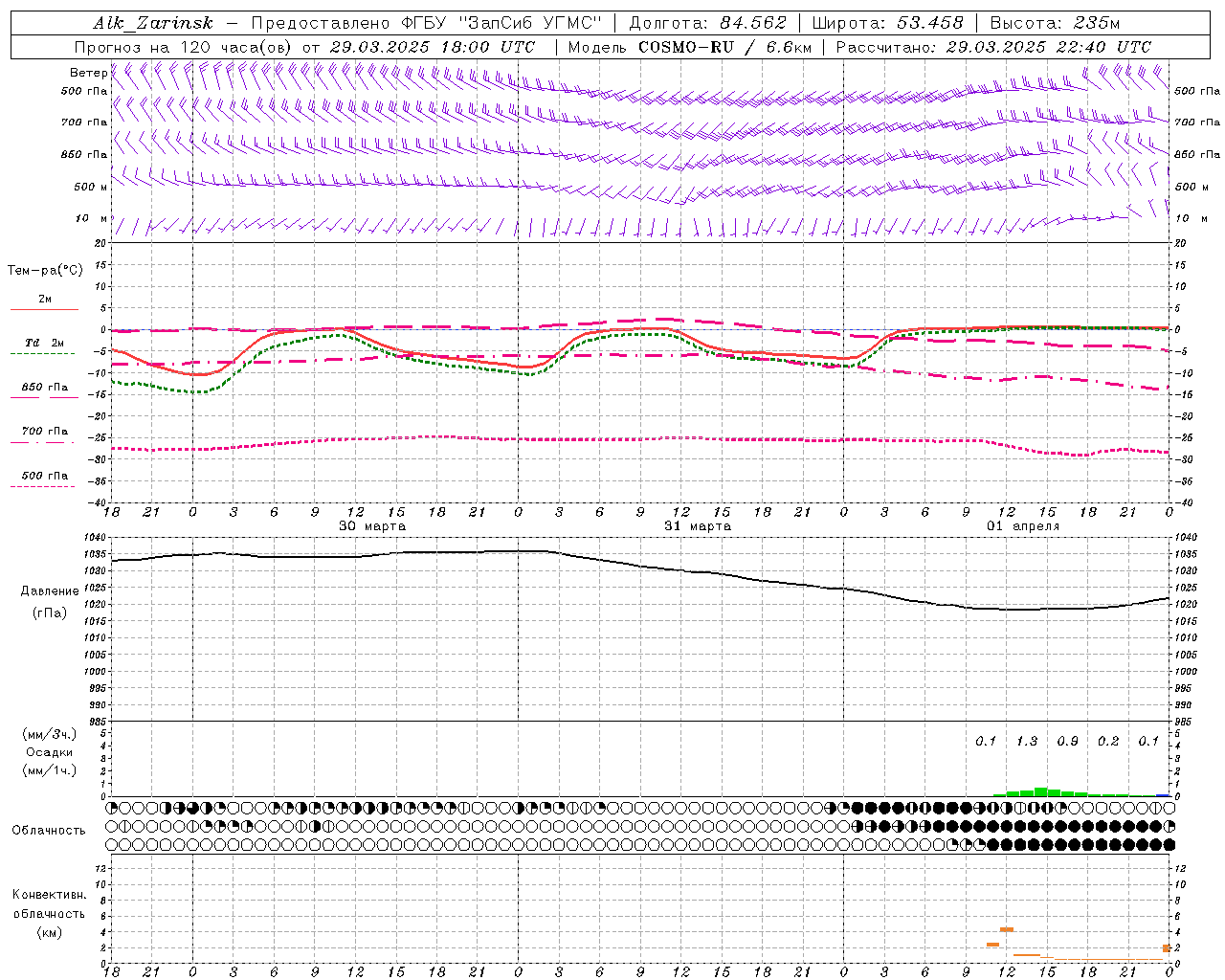The image size is (1225, 980).
Task: Click the 'Облачность' cloud cover label
Action: 49,831
